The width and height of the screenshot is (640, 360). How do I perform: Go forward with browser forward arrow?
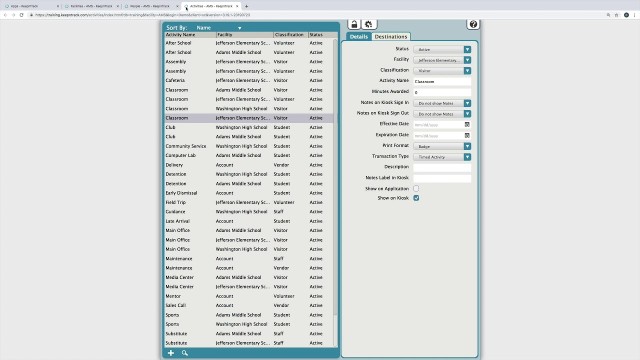pyautogui.click(x=13, y=15)
